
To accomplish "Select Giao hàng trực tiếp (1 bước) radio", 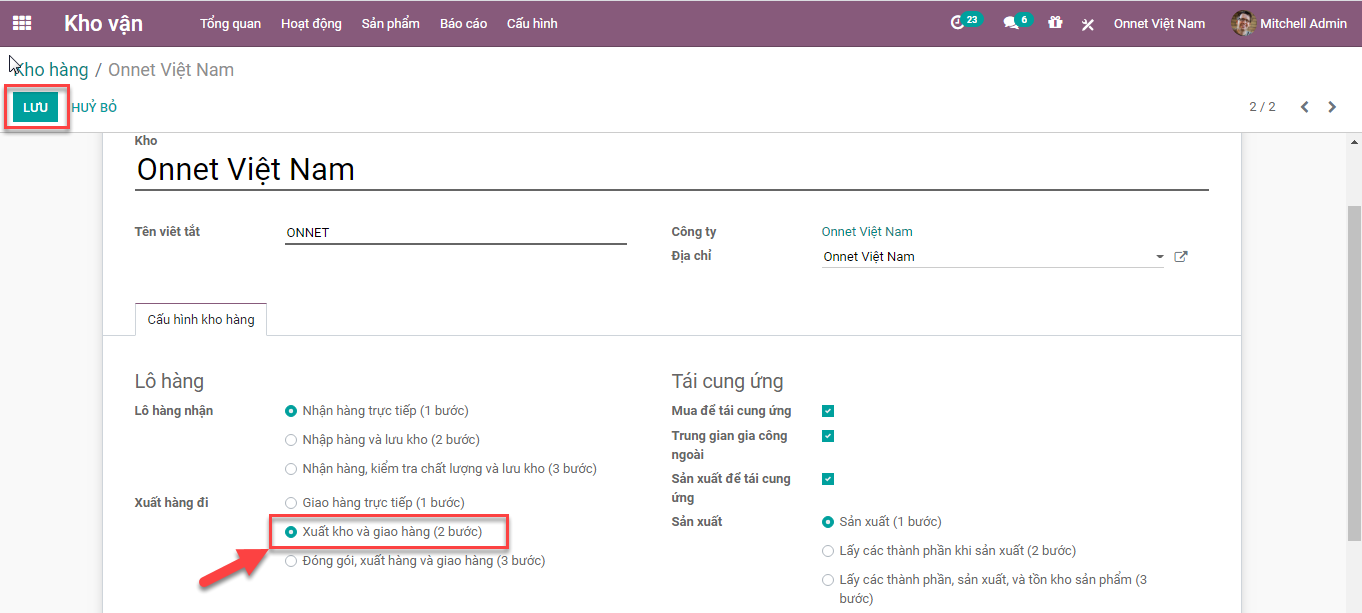I will [291, 503].
